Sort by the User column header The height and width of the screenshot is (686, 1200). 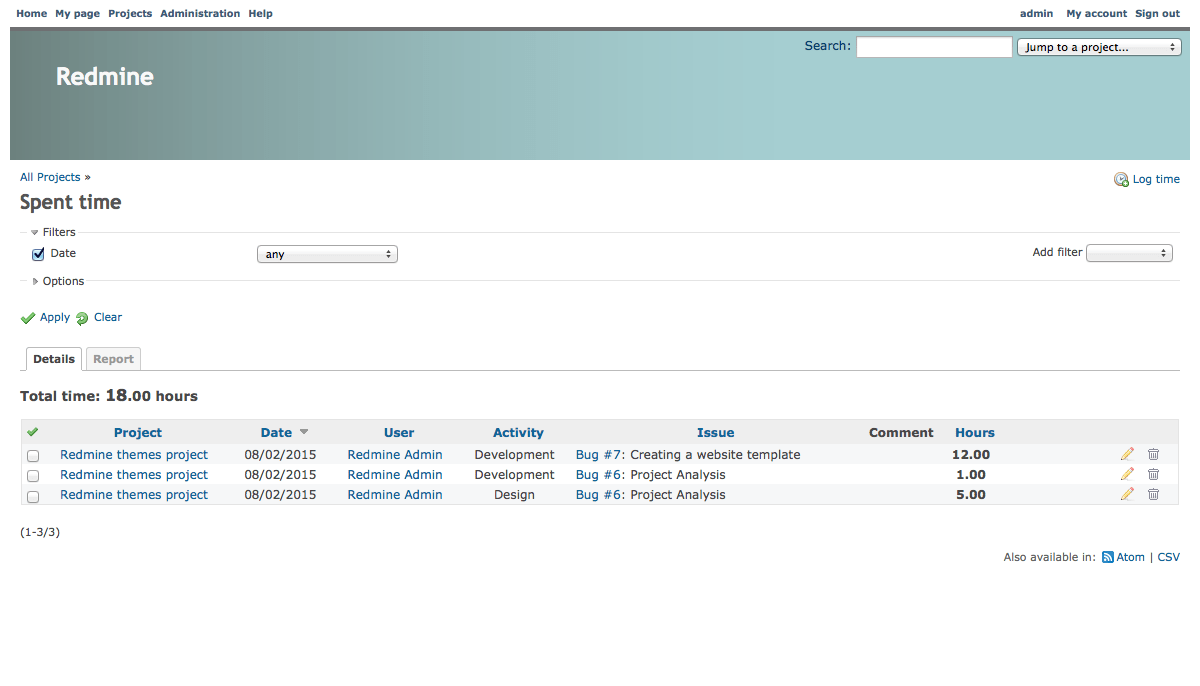(399, 433)
